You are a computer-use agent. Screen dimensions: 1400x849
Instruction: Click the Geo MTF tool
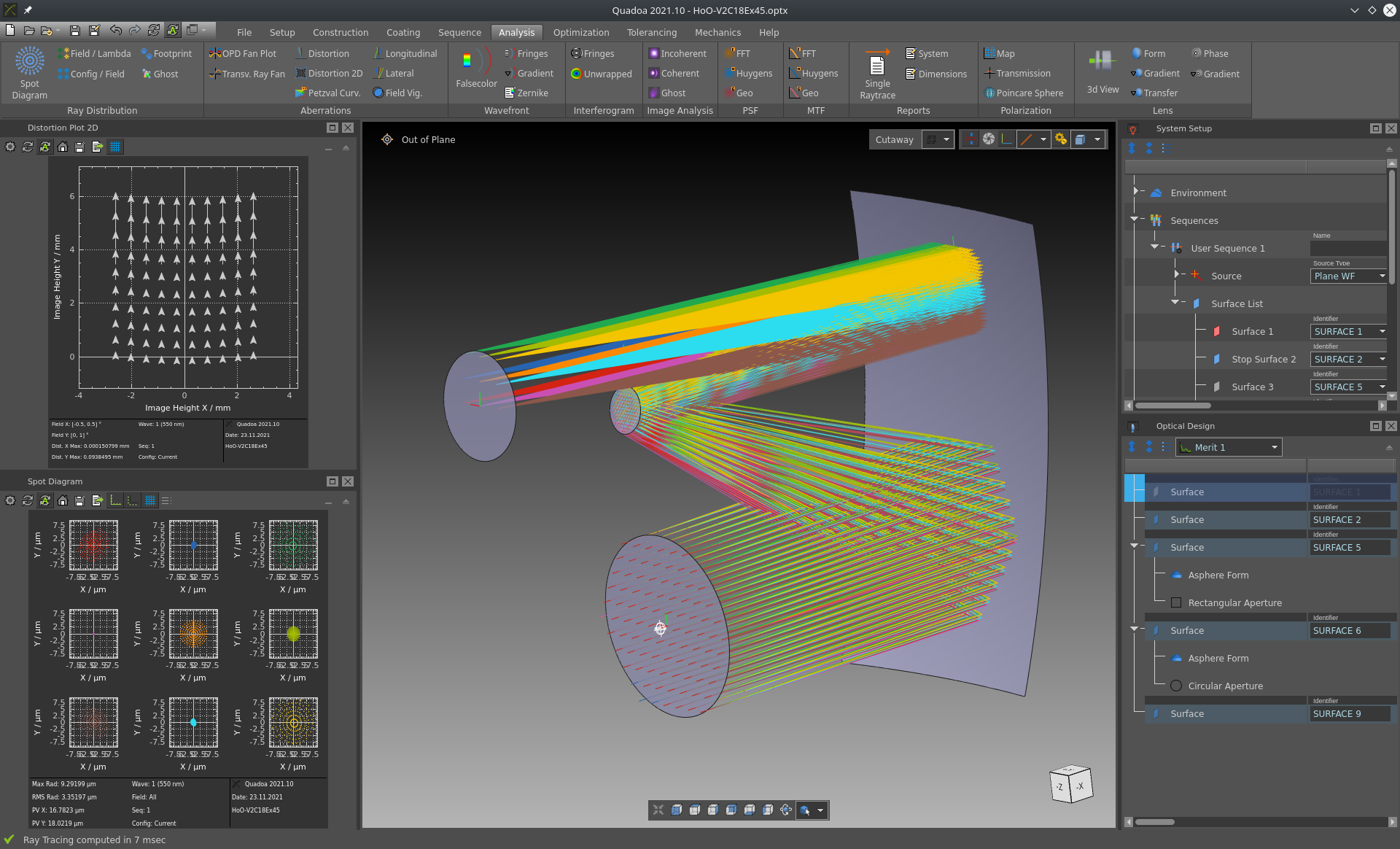[804, 93]
